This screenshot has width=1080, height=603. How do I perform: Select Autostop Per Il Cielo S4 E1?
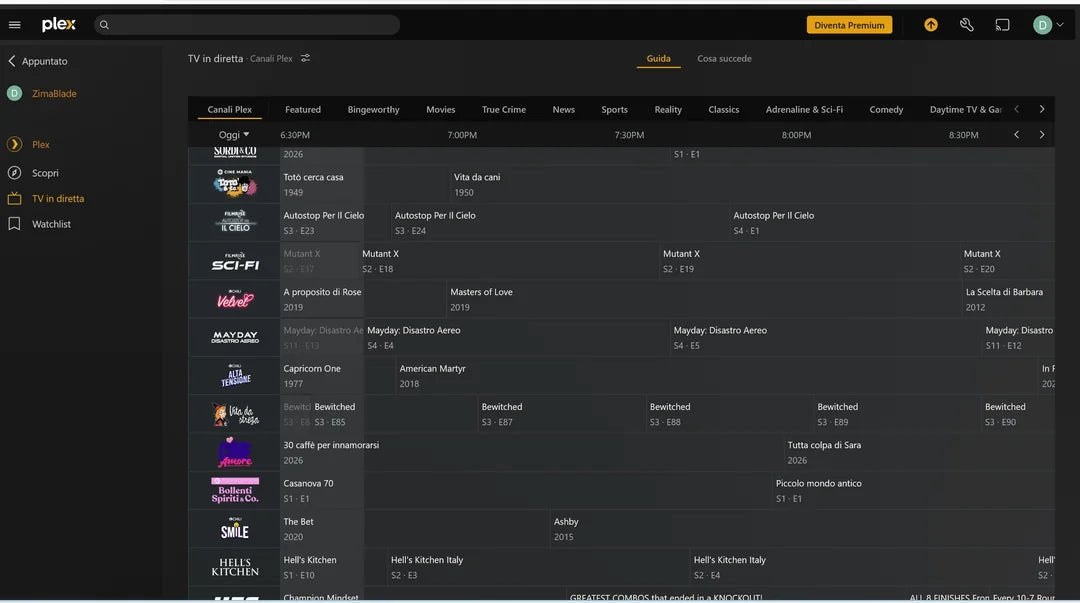[892, 222]
